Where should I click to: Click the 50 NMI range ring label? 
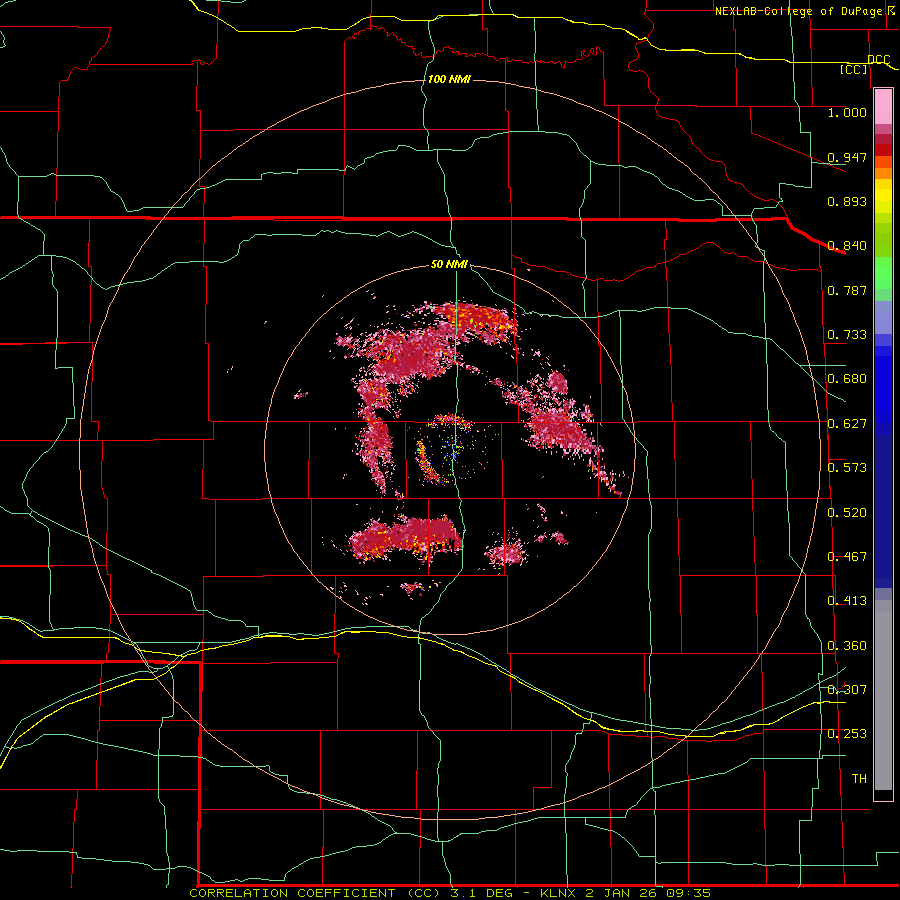coord(449,264)
